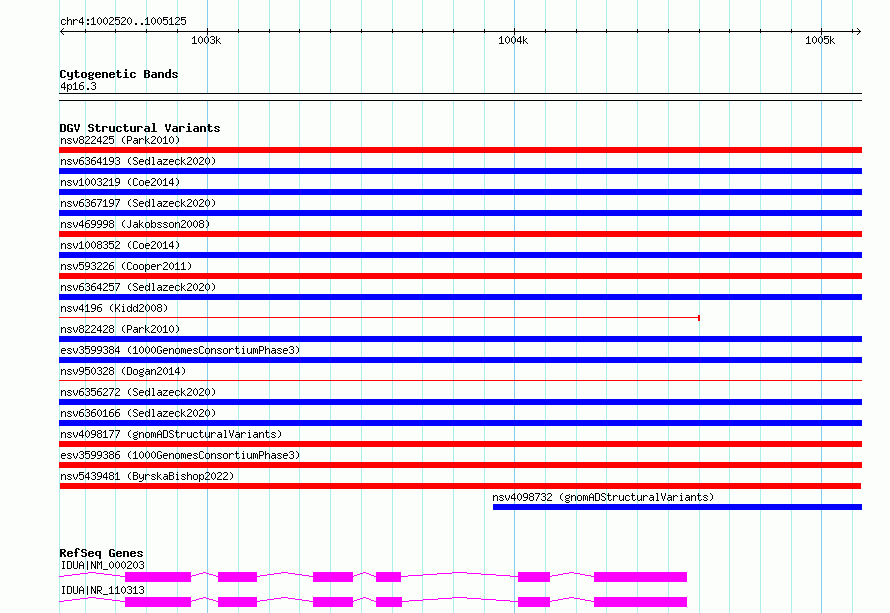890x613 pixels.
Task: Click the chr4:1002520..1005125 coordinate label
Action: 123,21
